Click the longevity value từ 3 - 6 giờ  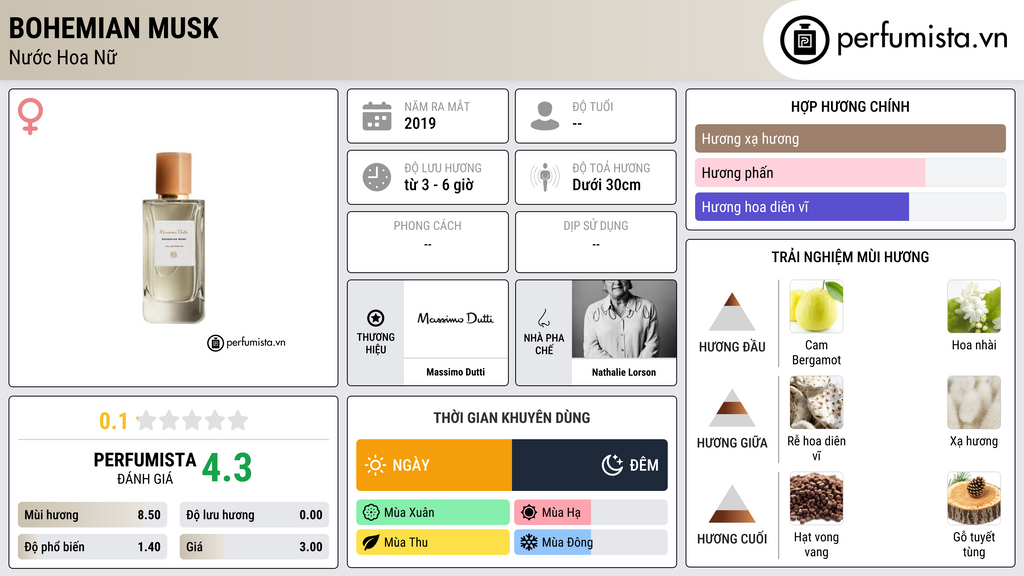pos(439,185)
